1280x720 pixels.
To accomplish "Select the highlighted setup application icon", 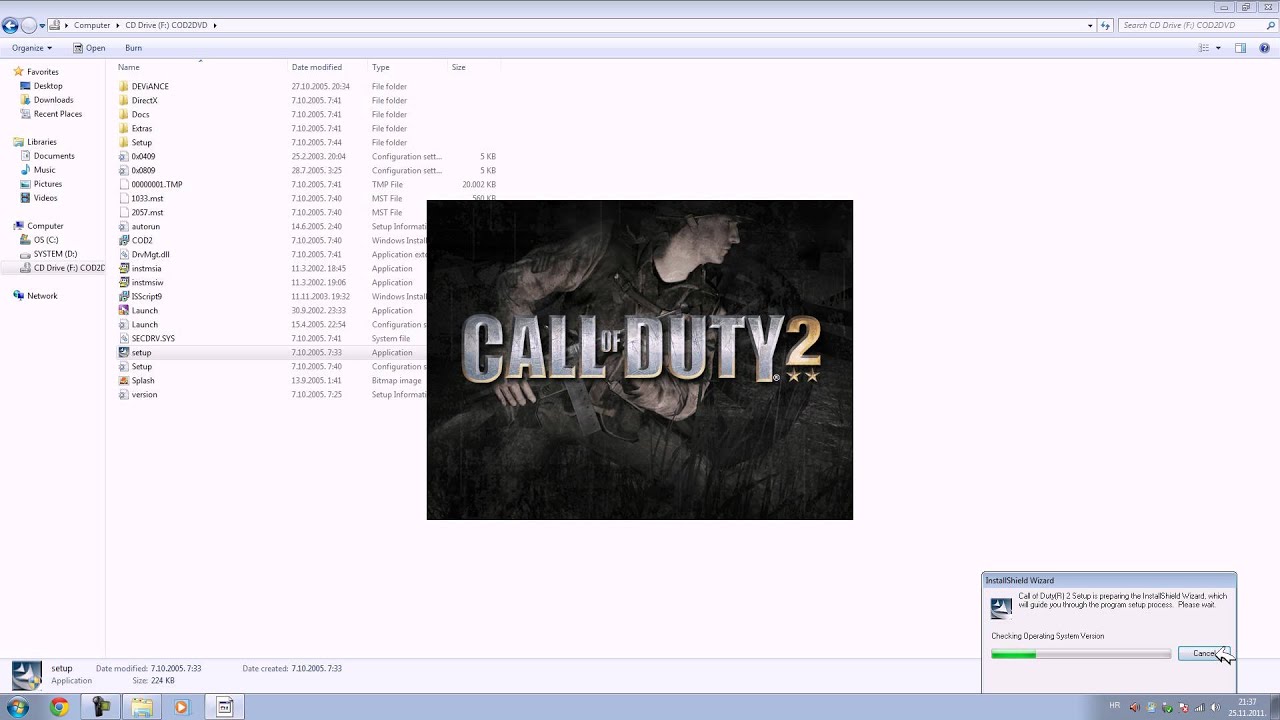I will point(124,352).
